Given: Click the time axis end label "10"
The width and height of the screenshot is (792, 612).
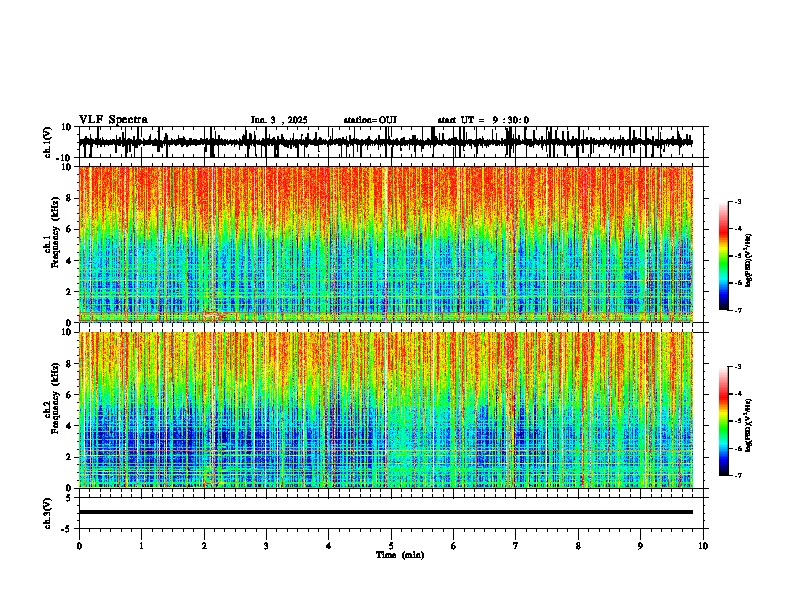Looking at the screenshot, I should (703, 546).
